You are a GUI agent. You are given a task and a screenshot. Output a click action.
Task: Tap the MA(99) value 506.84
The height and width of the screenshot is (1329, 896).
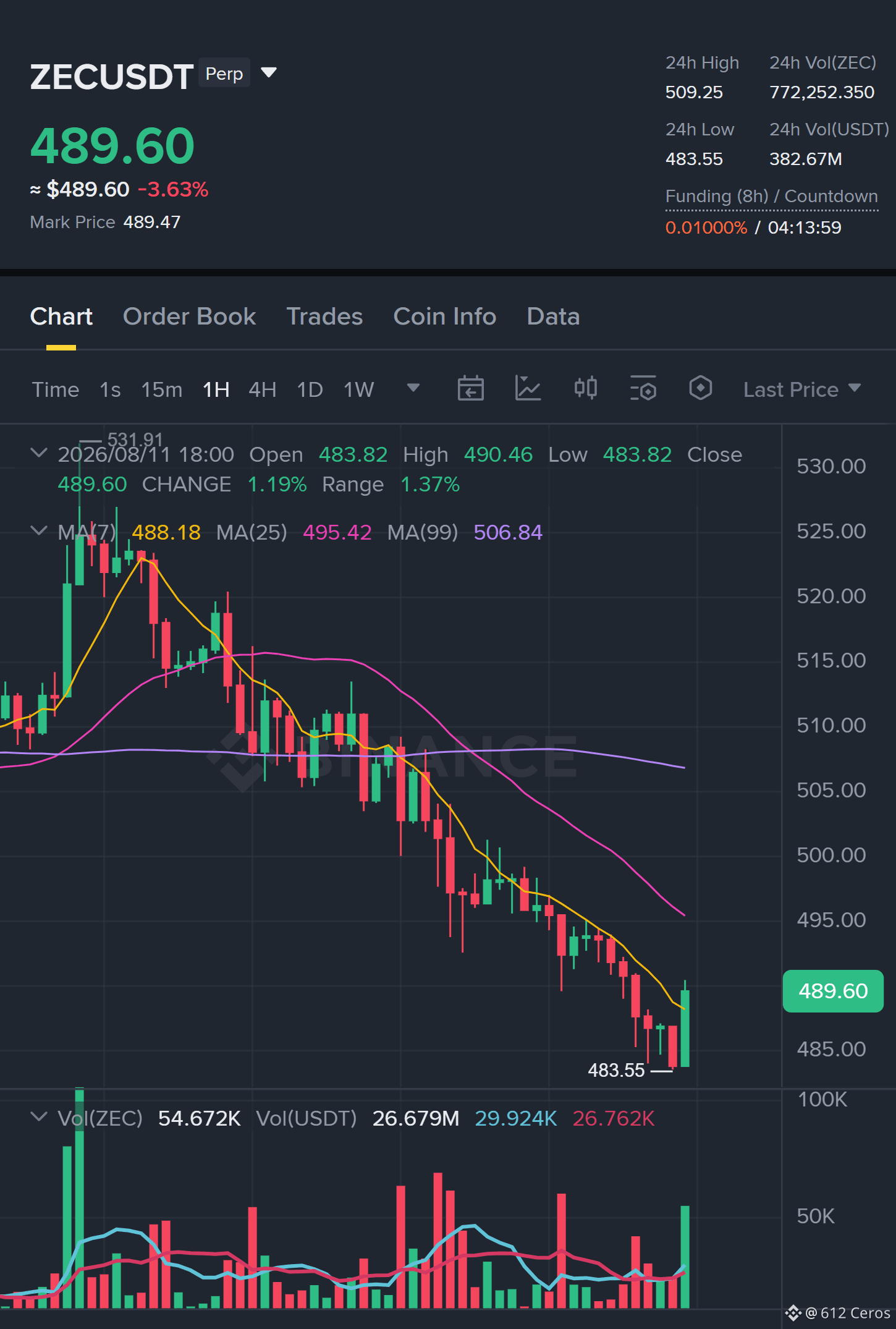point(508,532)
